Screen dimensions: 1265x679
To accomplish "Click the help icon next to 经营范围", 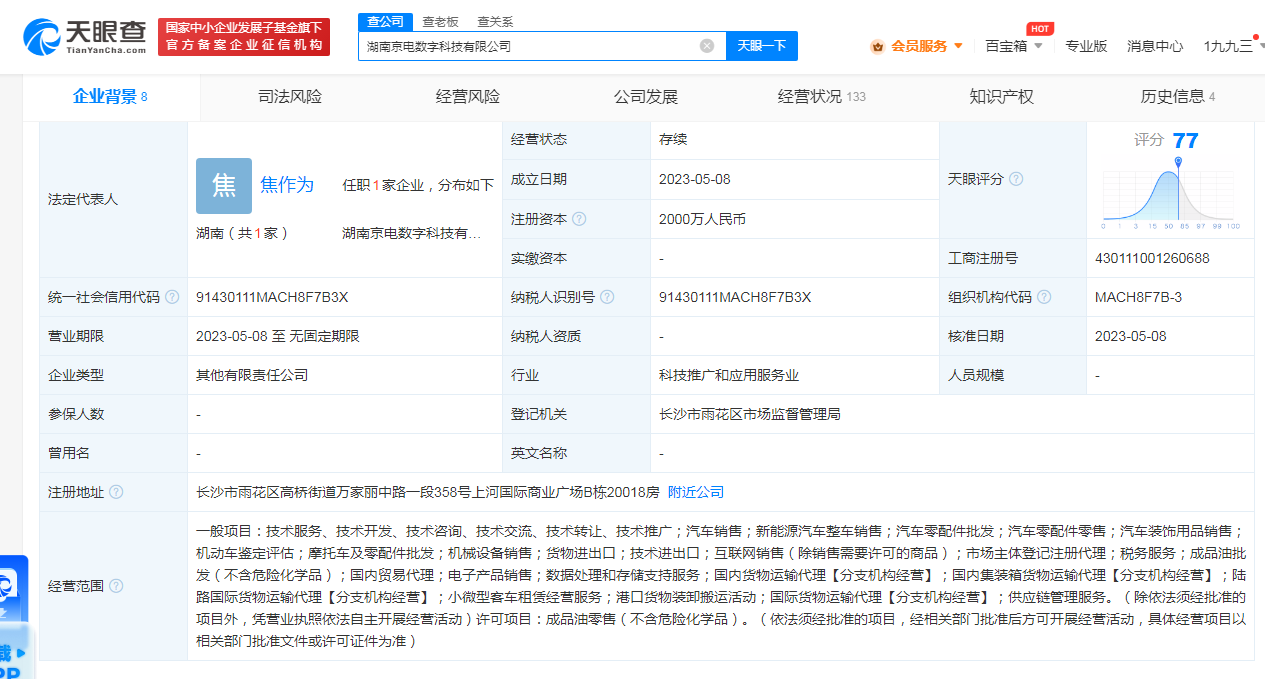I will [x=116, y=586].
